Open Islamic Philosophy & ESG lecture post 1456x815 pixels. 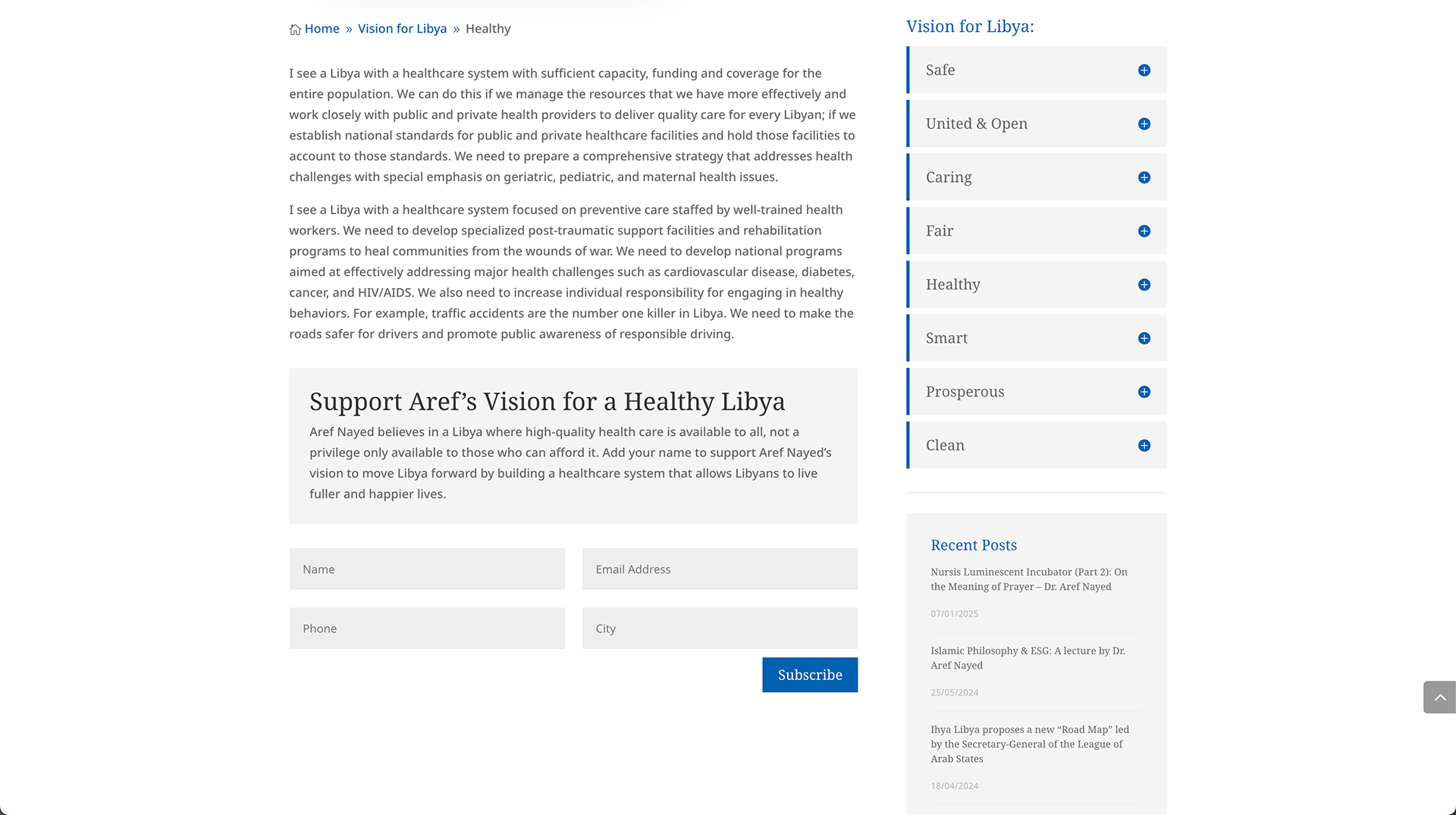1028,658
